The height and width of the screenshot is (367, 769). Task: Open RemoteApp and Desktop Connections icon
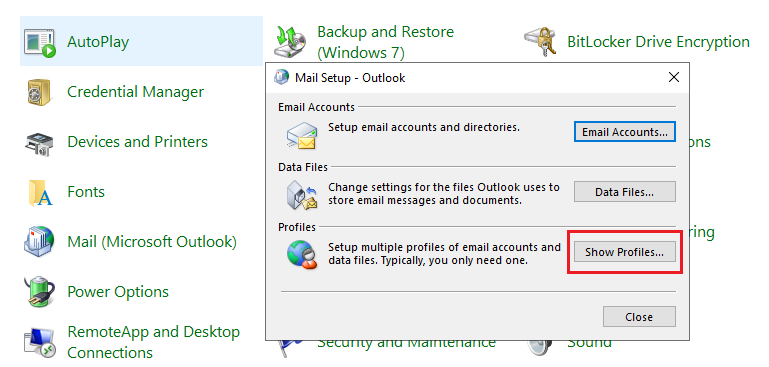(40, 343)
